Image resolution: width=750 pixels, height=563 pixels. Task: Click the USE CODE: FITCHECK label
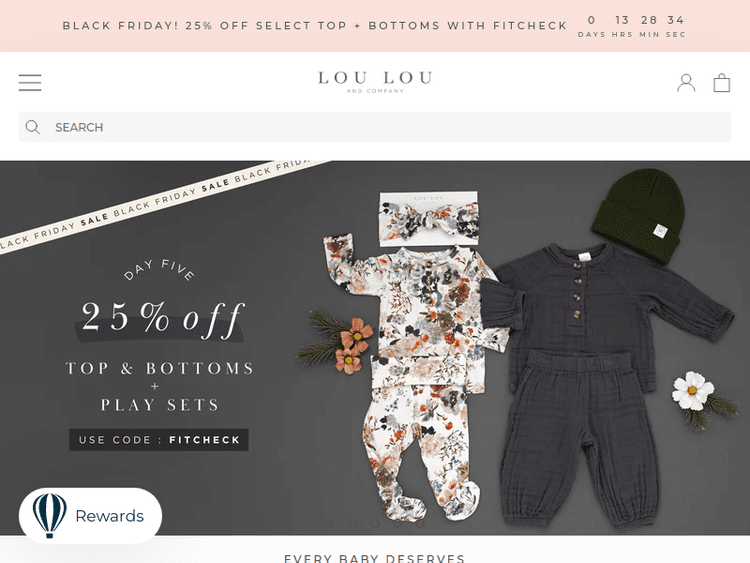(158, 439)
